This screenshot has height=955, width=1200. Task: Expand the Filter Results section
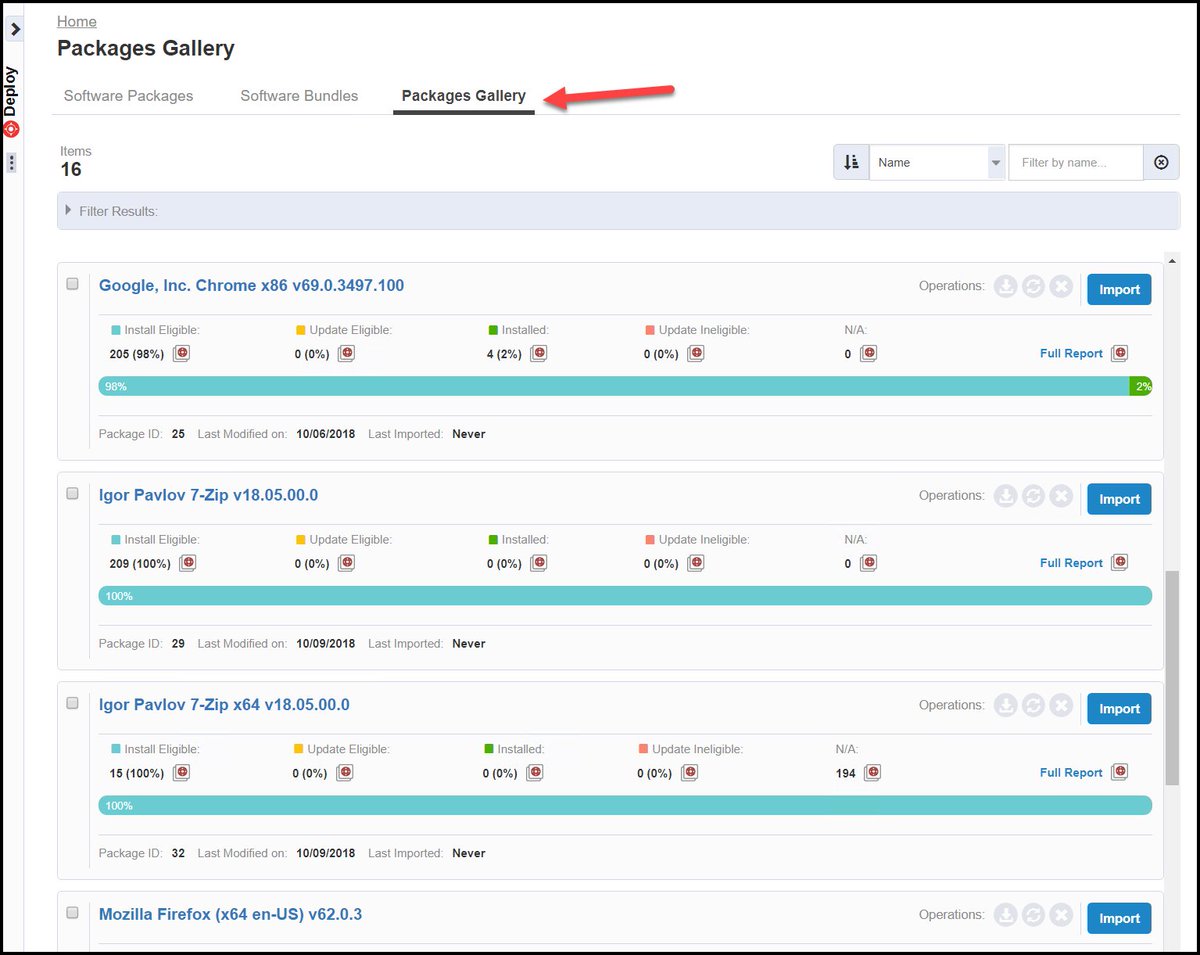pos(618,211)
